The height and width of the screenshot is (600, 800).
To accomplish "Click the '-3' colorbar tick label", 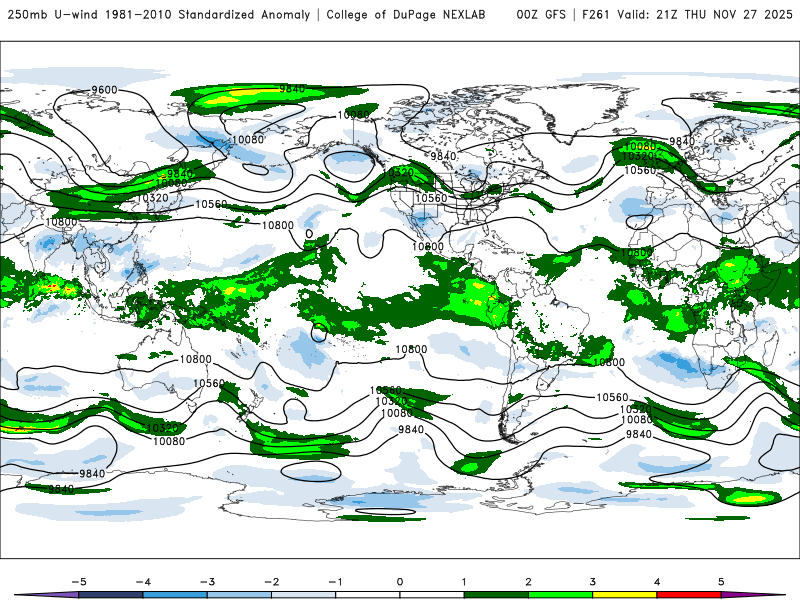I will pyautogui.click(x=207, y=582).
